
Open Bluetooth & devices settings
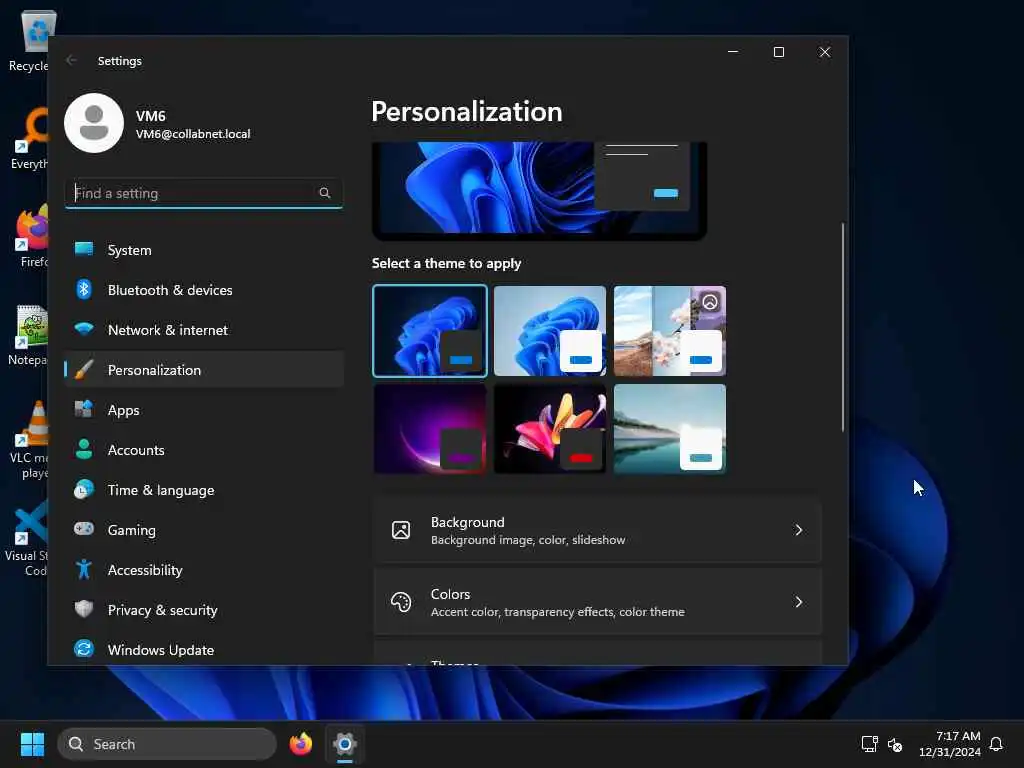(204, 290)
